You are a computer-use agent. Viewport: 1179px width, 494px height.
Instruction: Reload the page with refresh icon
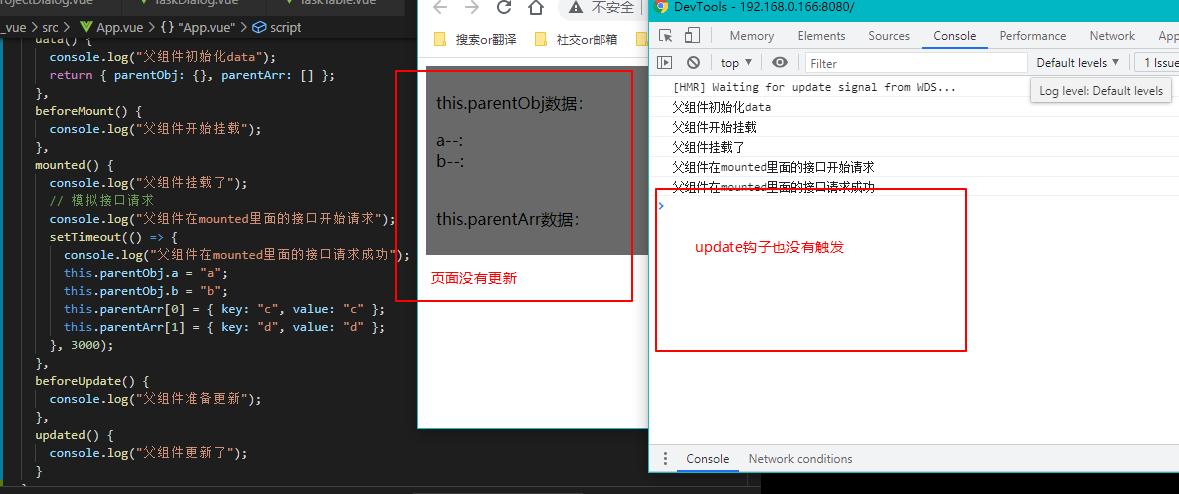coord(505,8)
